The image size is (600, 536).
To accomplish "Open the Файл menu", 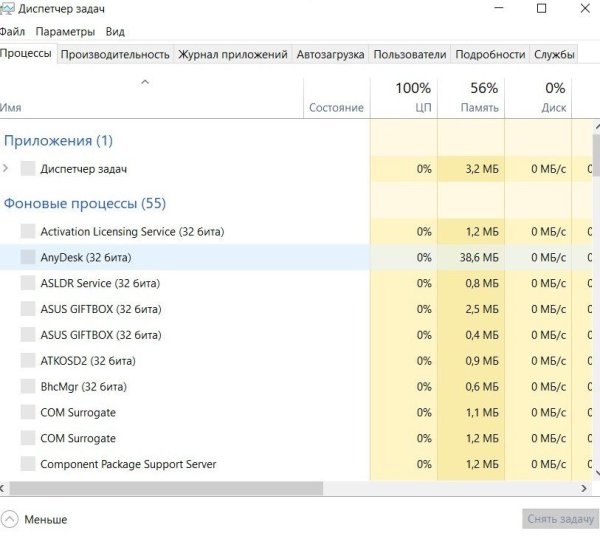I will [x=12, y=32].
